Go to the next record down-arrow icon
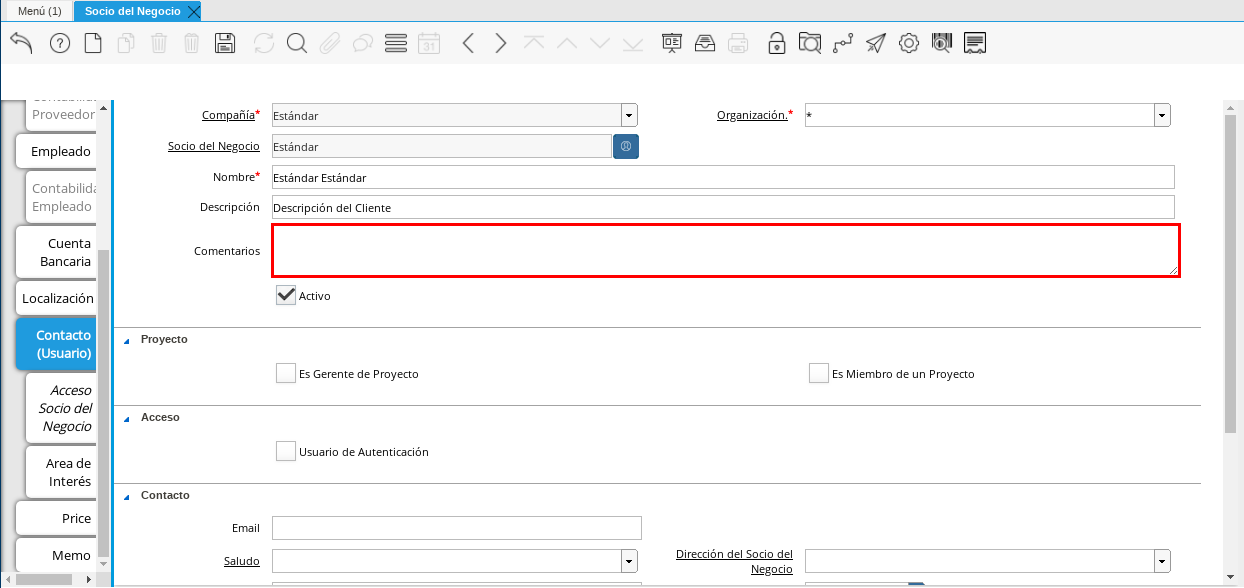The height and width of the screenshot is (588, 1244). coord(600,43)
